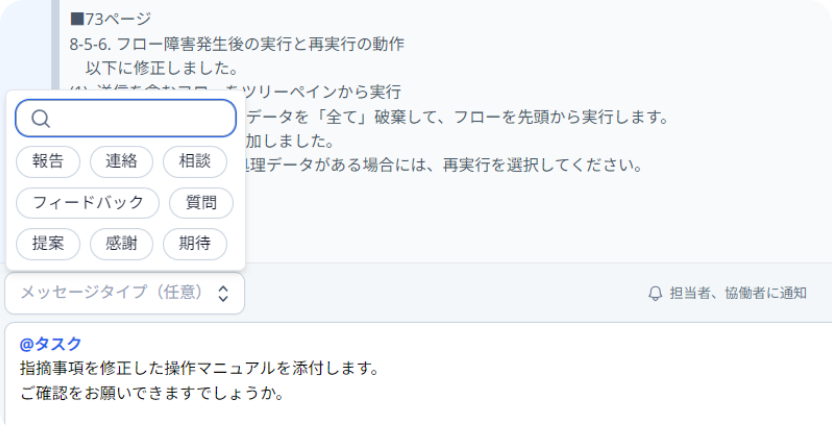The width and height of the screenshot is (832, 434).
Task: Collapse the メッセージタイプ（任意） dropdown
Action: 125,293
